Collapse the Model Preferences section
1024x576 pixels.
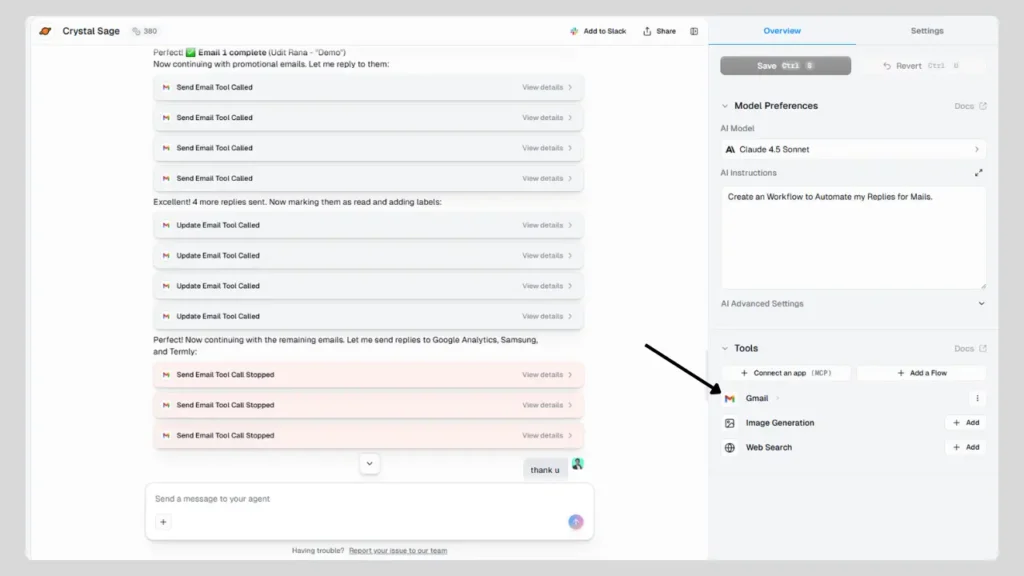724,105
